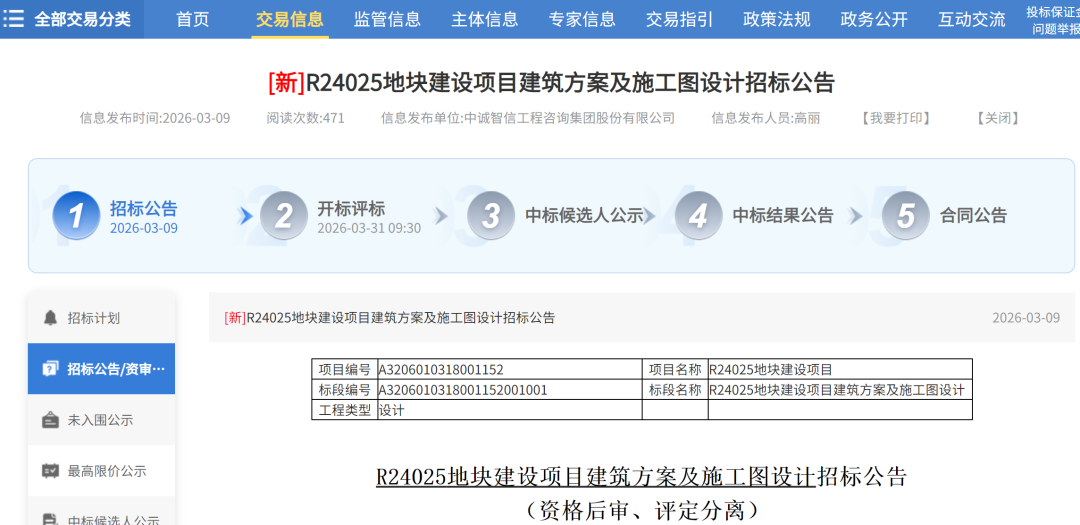Click the 标段编号 label cell

344,390
